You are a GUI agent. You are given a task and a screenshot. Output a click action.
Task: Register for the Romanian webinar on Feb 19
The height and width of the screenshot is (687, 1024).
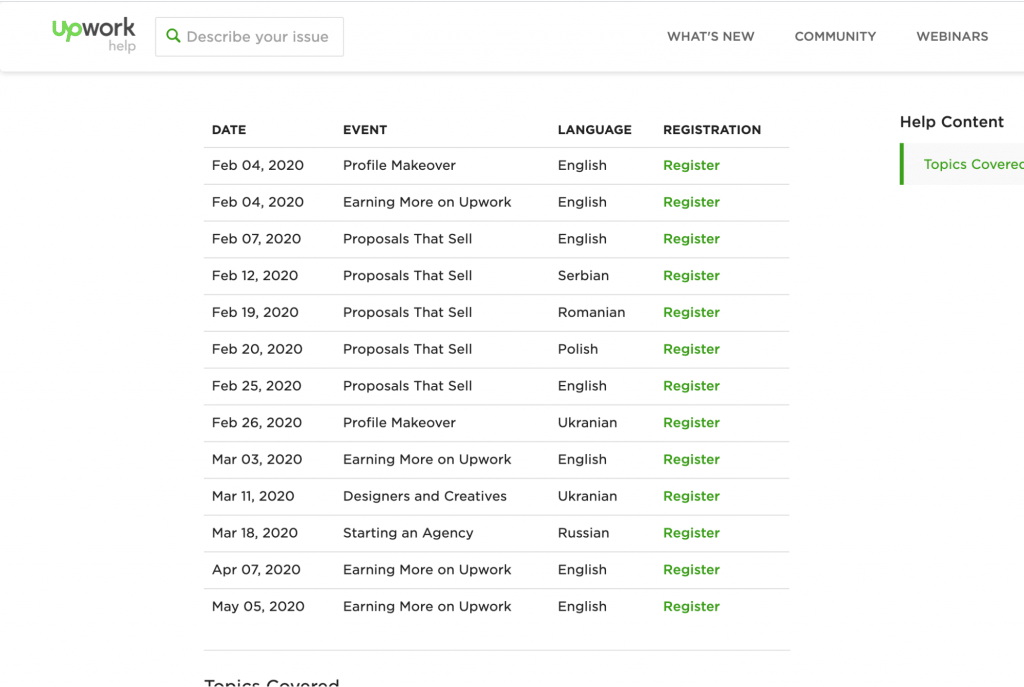(x=691, y=313)
